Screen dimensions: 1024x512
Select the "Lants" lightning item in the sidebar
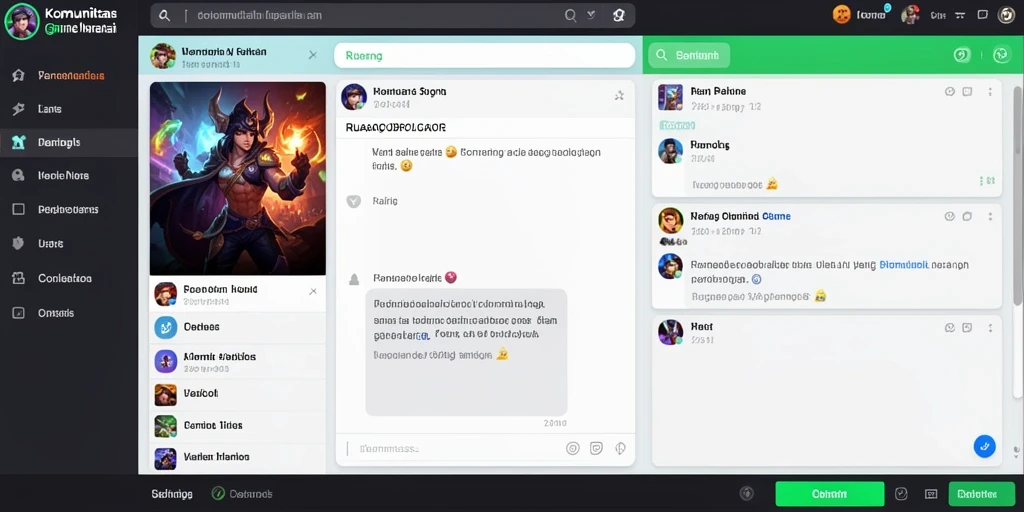tap(69, 109)
